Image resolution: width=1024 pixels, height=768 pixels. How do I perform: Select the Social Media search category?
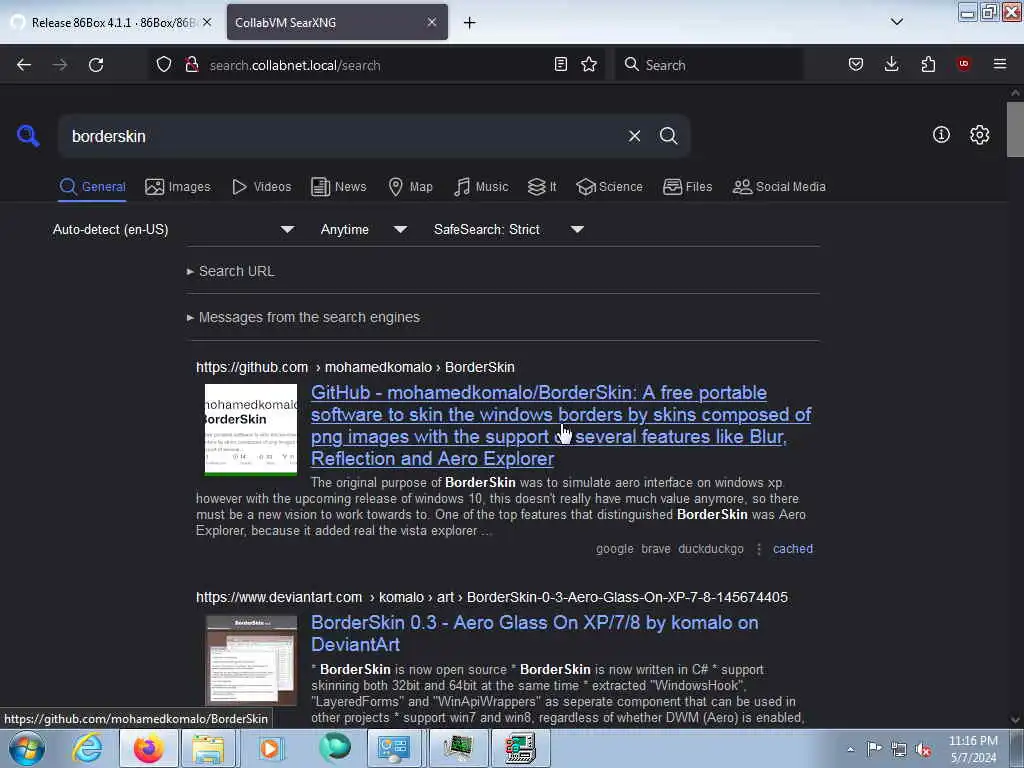[779, 187]
